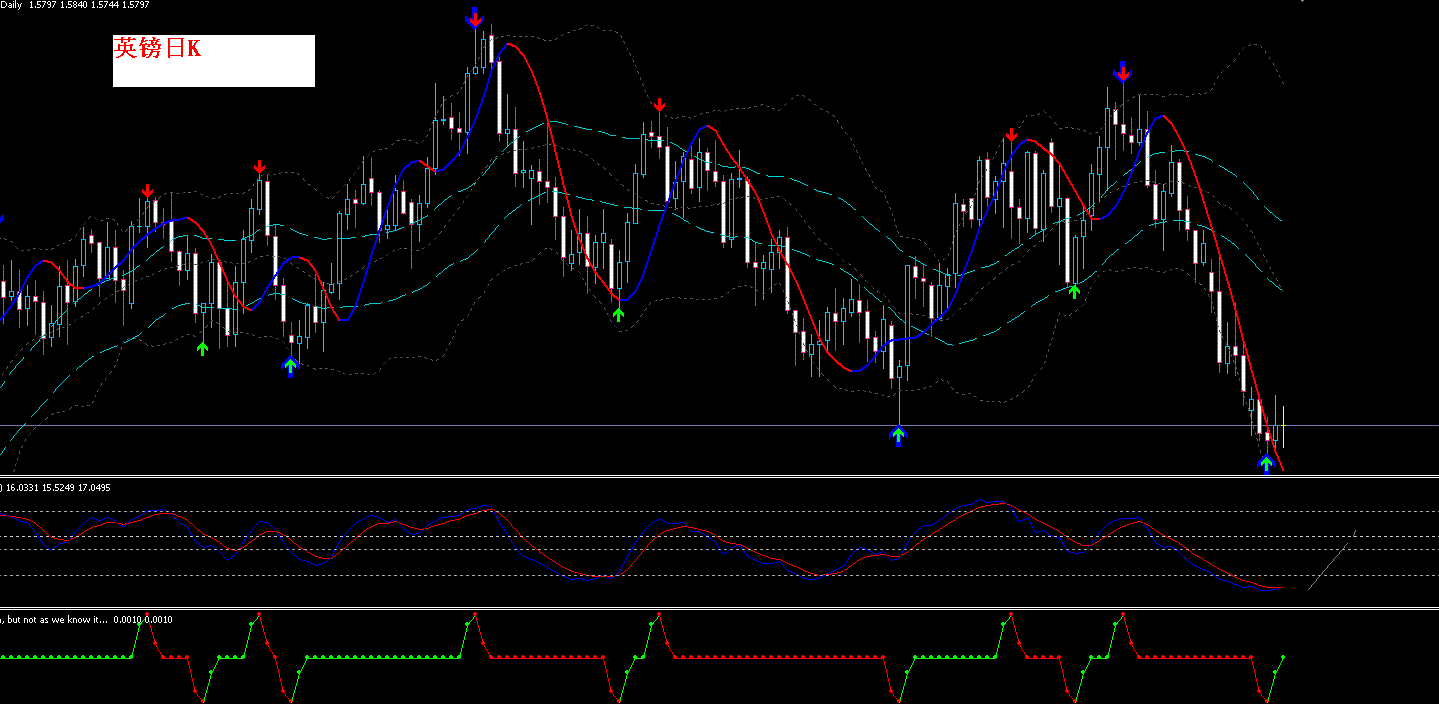The width and height of the screenshot is (1439, 704).
Task: Click the oscillator value 16.0331
Action: point(22,488)
